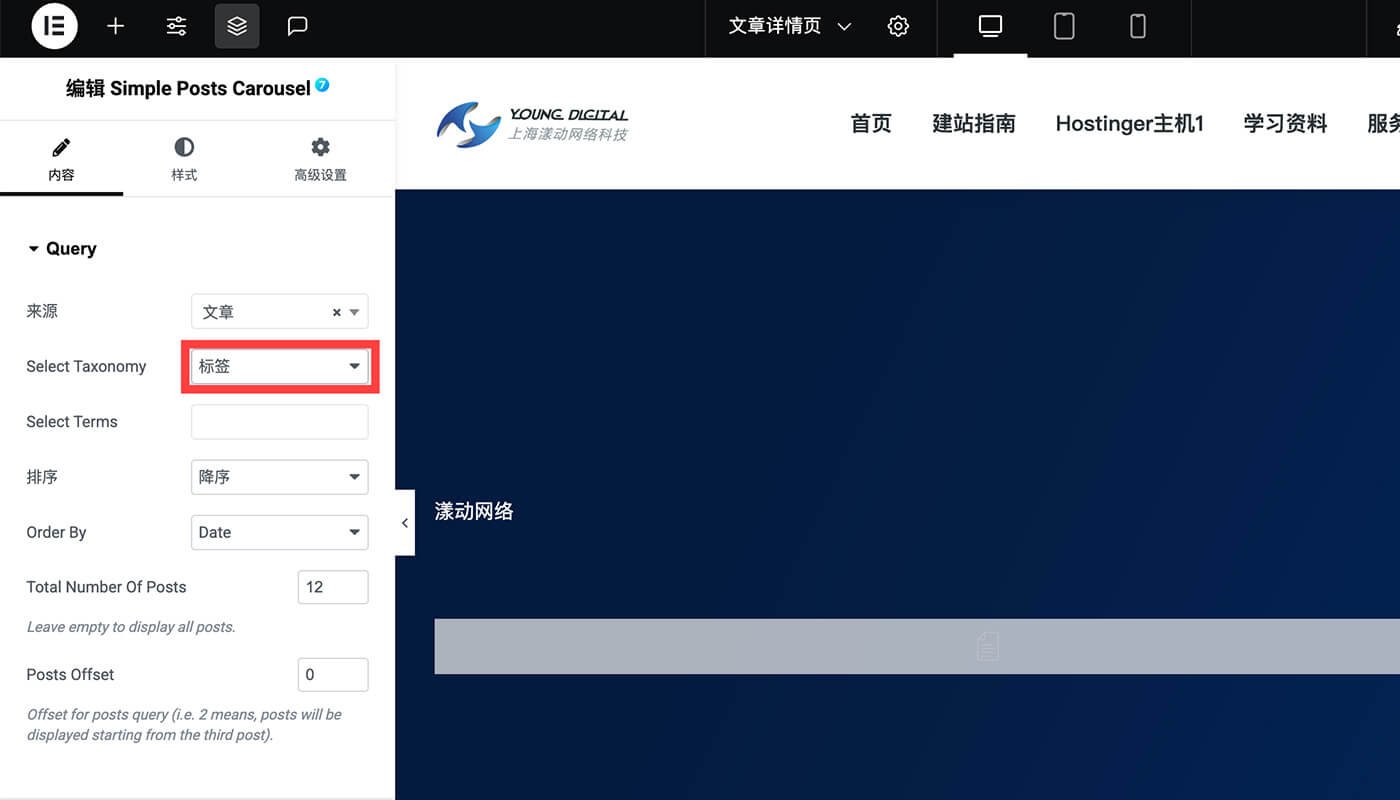This screenshot has height=800, width=1400.
Task: Switch to mobile preview mode
Action: pyautogui.click(x=1137, y=26)
